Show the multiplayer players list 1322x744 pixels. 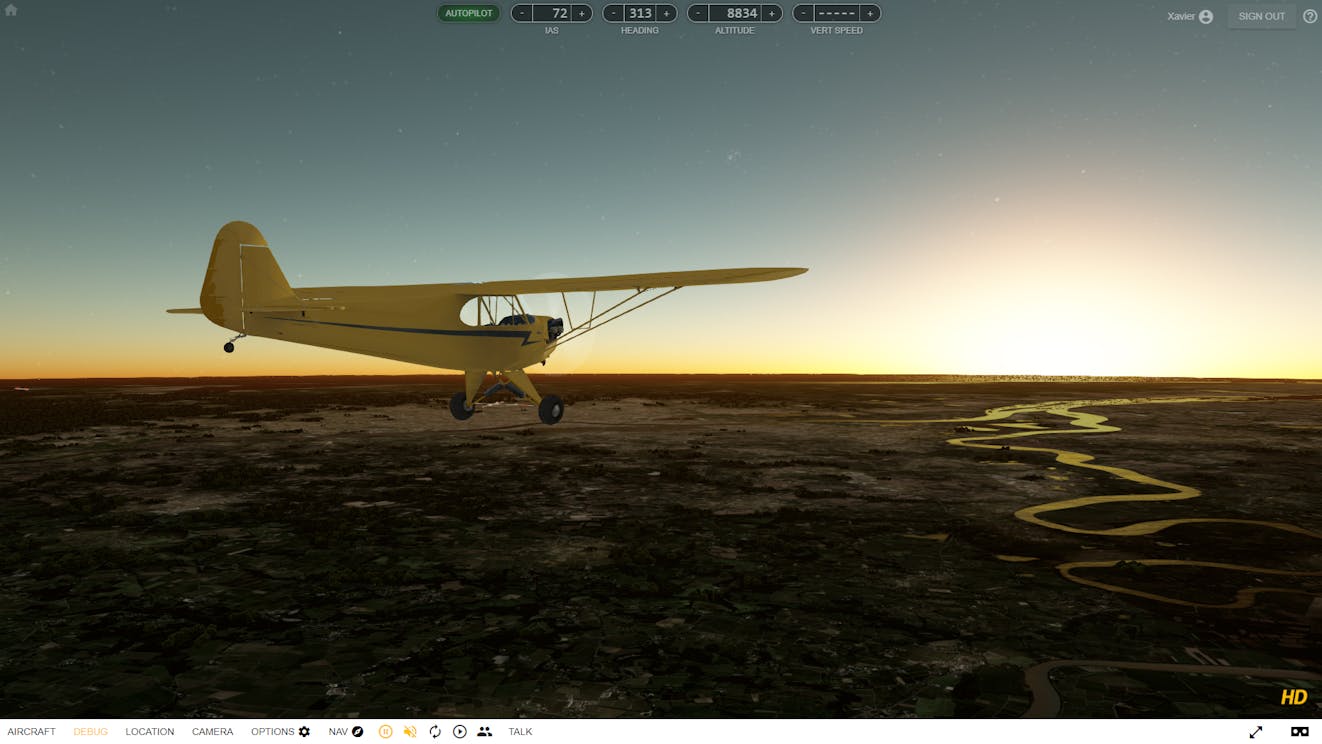pos(485,731)
